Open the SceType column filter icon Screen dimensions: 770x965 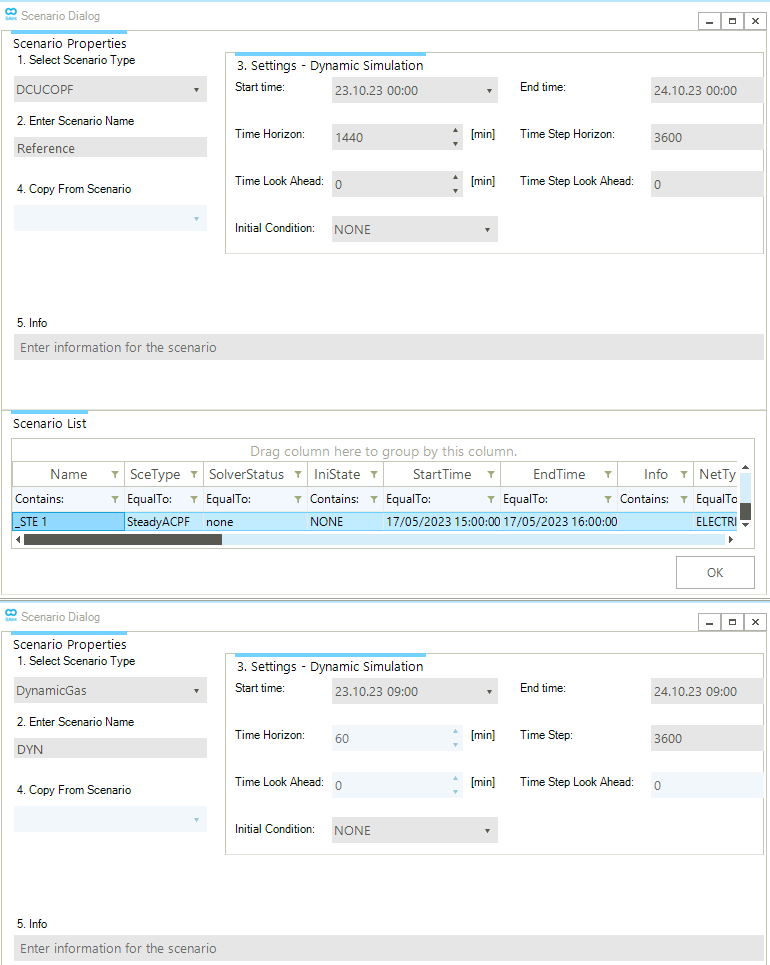[194, 475]
